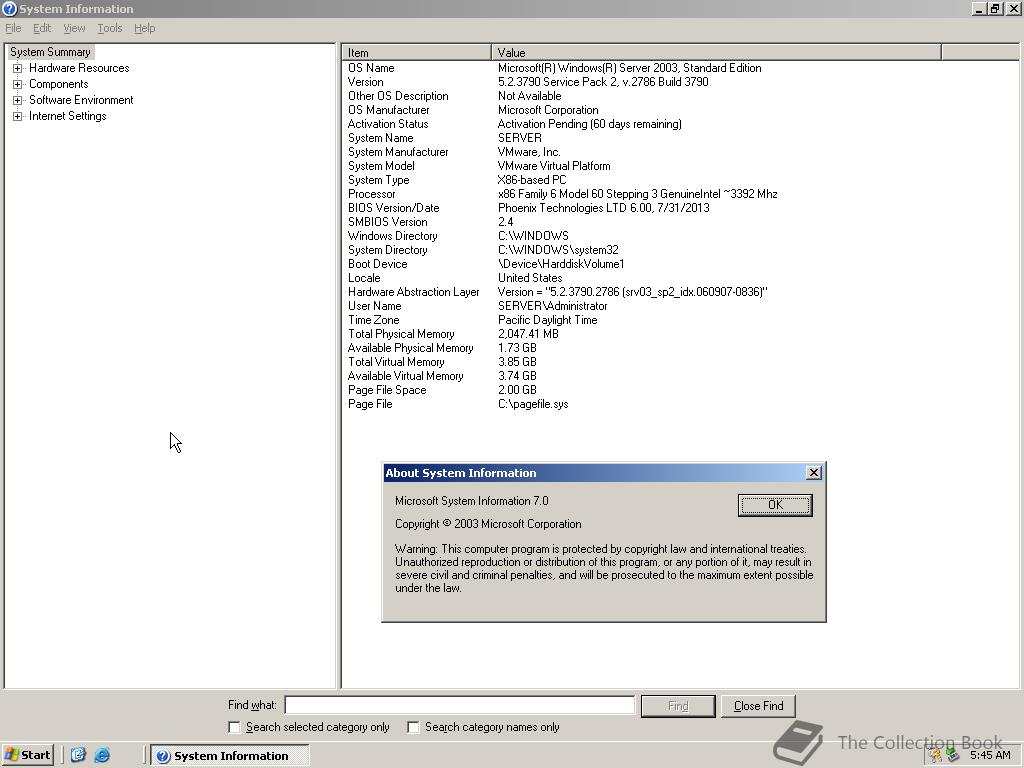This screenshot has height=768, width=1024.
Task: Expand the Software Environment node
Action: pyautogui.click(x=18, y=101)
